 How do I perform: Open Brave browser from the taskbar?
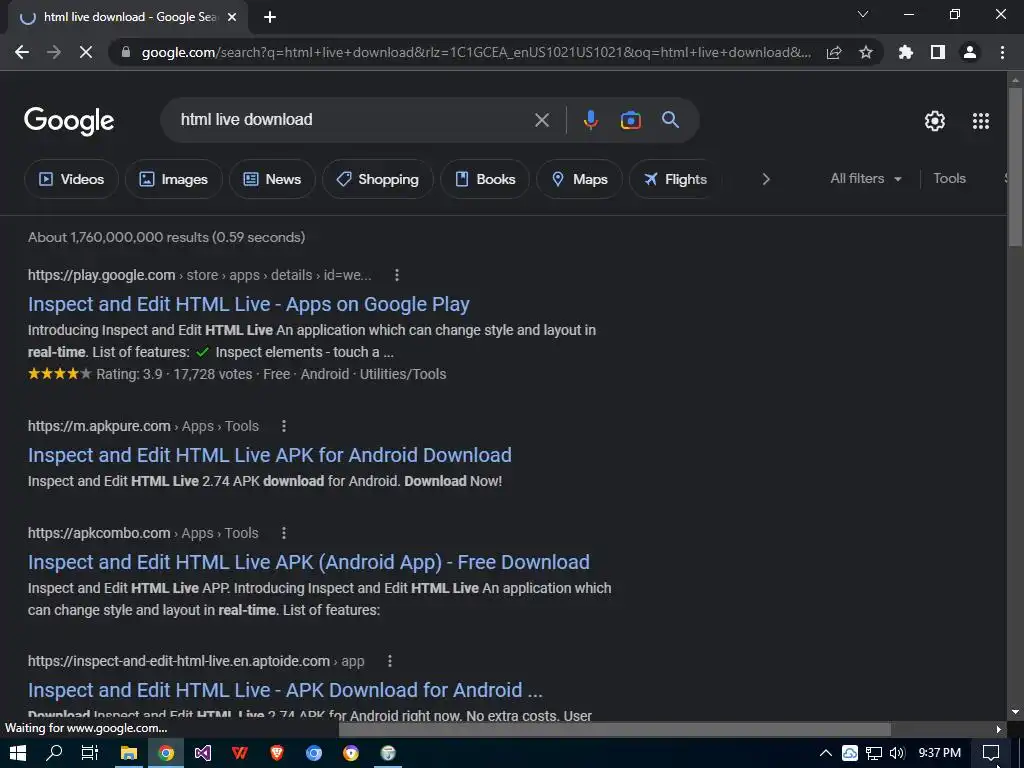tap(277, 753)
